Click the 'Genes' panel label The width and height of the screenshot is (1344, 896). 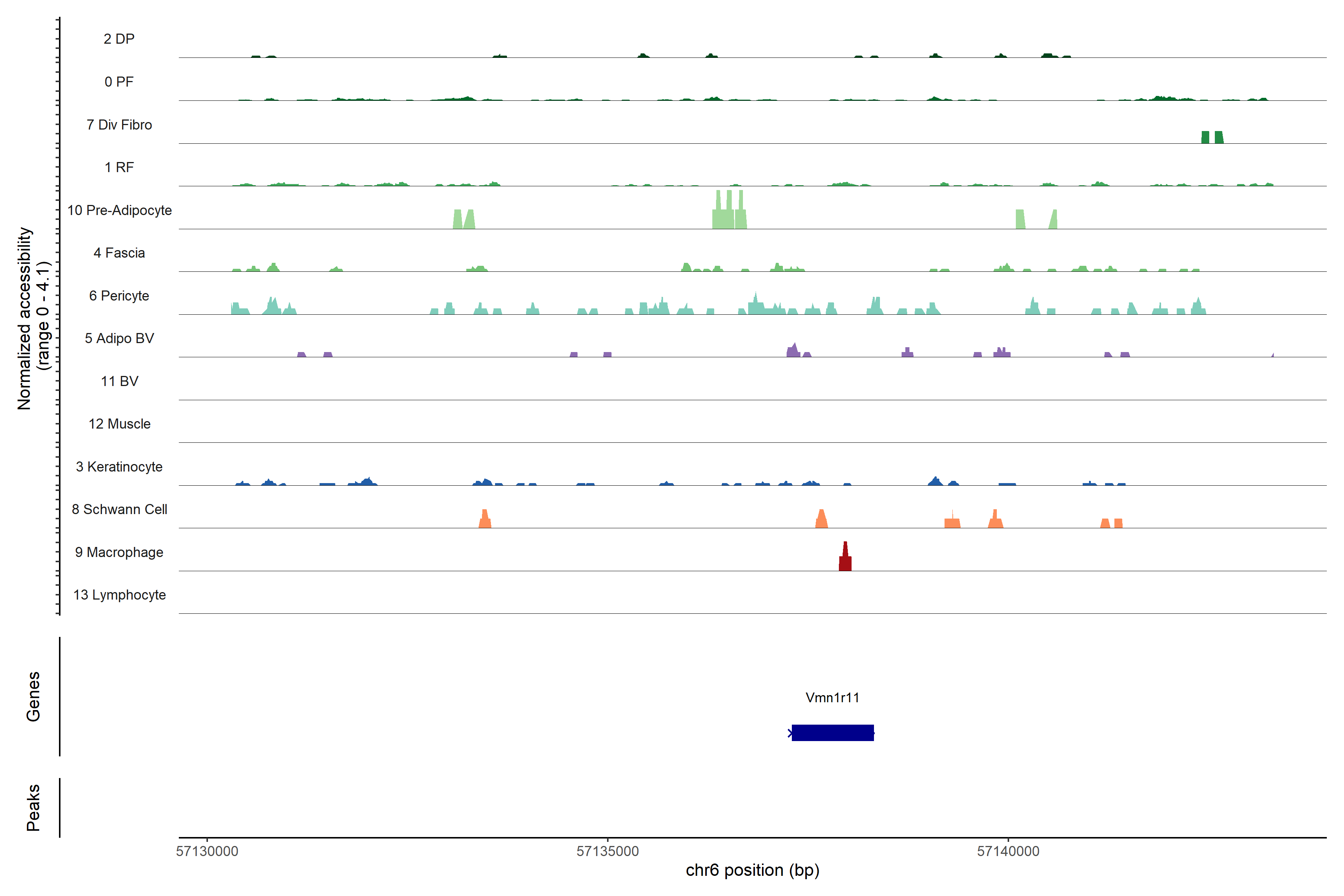(x=33, y=696)
